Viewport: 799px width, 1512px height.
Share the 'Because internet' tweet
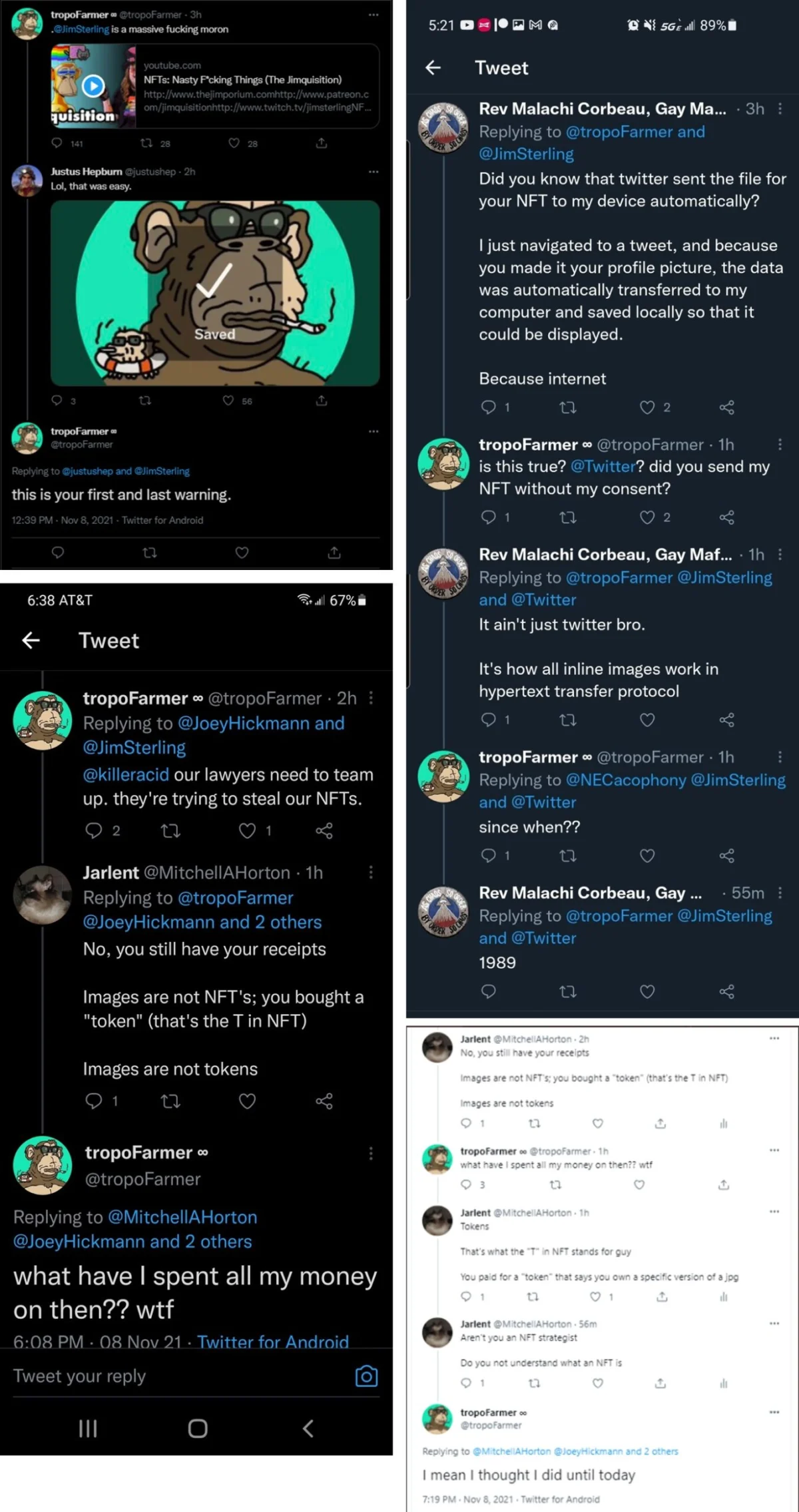click(726, 407)
